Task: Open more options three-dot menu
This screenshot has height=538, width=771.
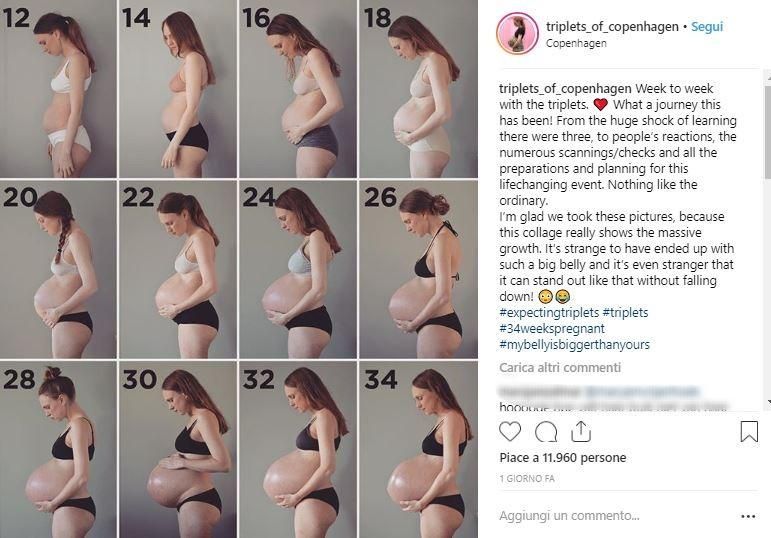Action: pos(748,516)
